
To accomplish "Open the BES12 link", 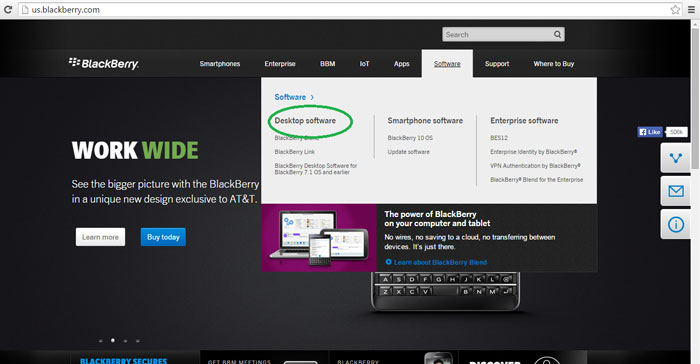I will [x=499, y=138].
